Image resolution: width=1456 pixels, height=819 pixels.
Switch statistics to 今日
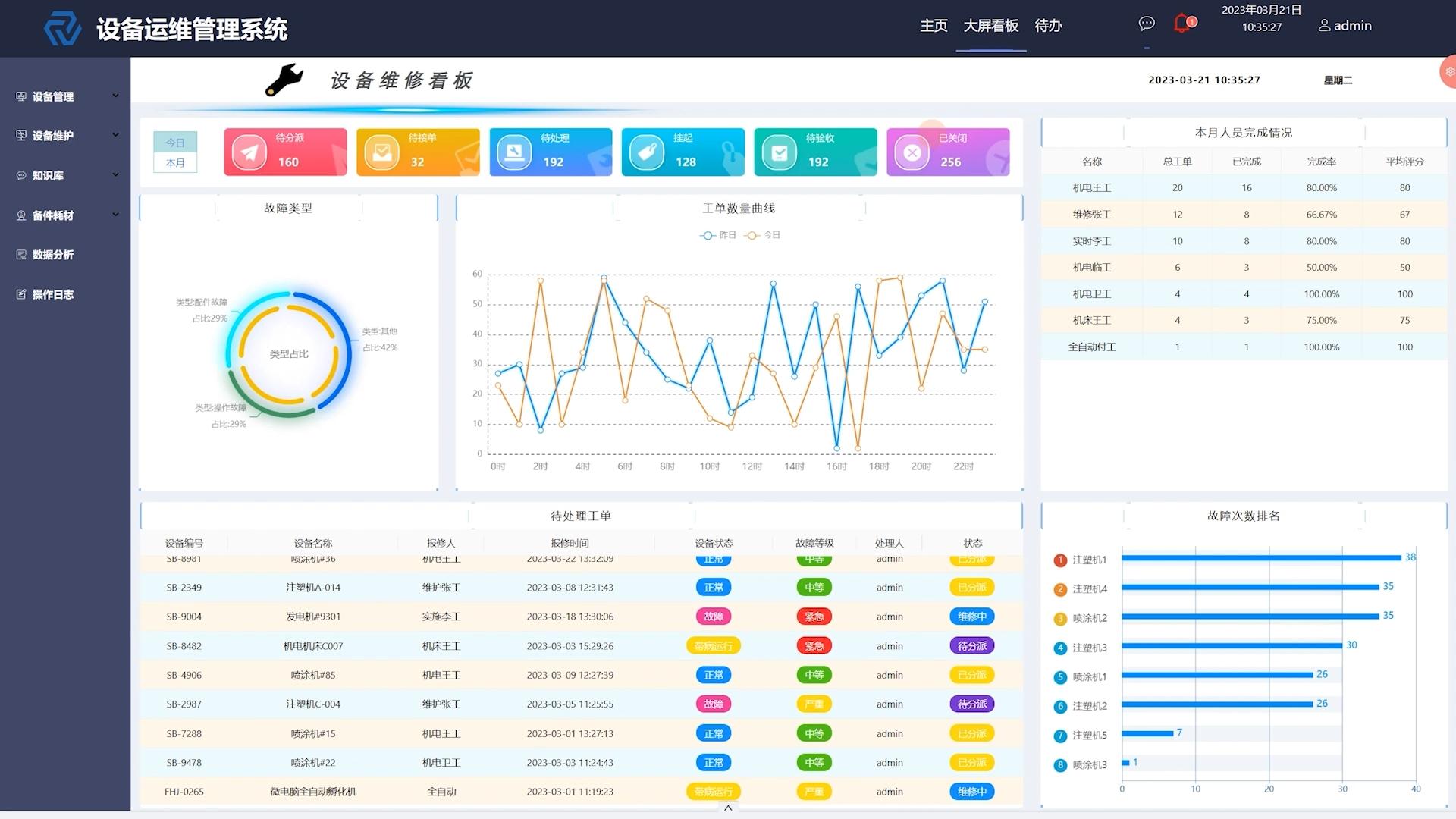(x=175, y=143)
